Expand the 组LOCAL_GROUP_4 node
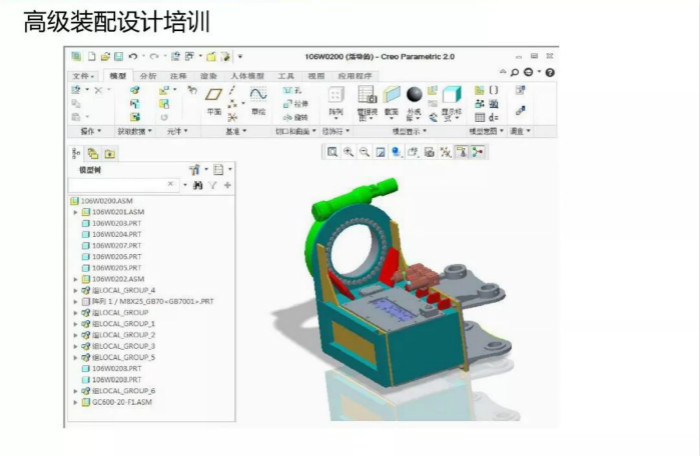The width and height of the screenshot is (700, 456). 75,290
